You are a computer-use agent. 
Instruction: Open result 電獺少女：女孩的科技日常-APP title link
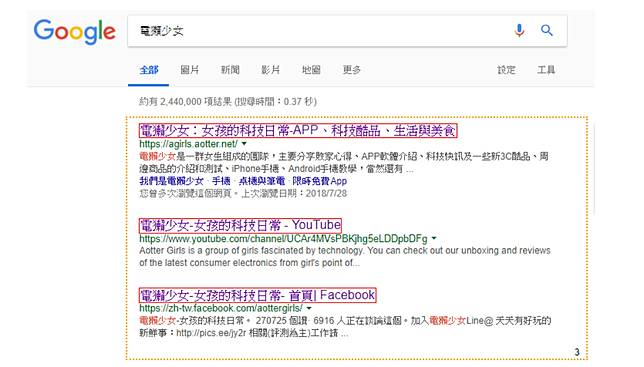[x=298, y=131]
